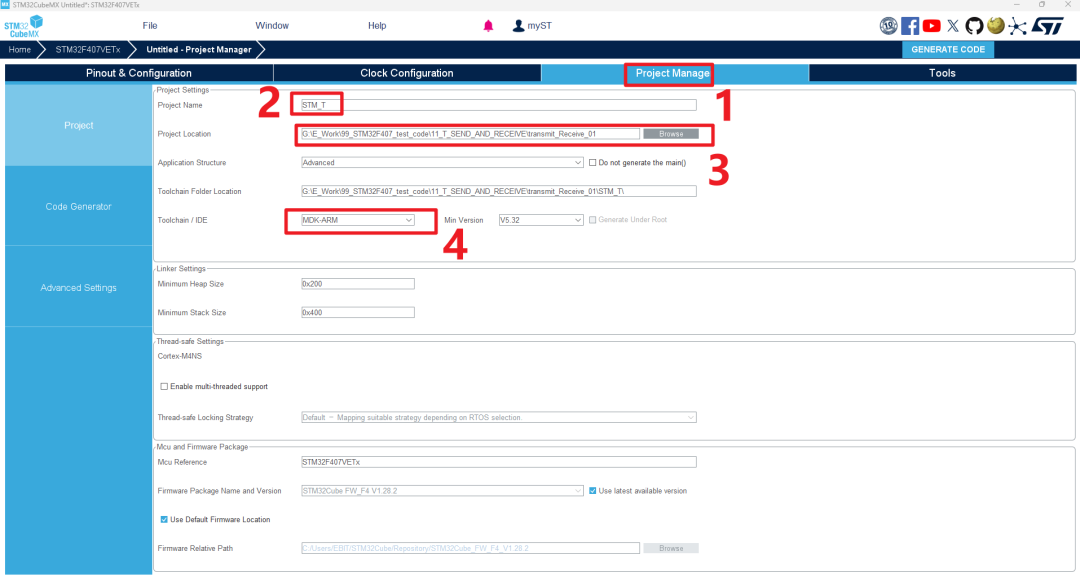The width and height of the screenshot is (1080, 578).
Task: Go to STM32F407VETx breadcrumb
Action: [x=87, y=50]
